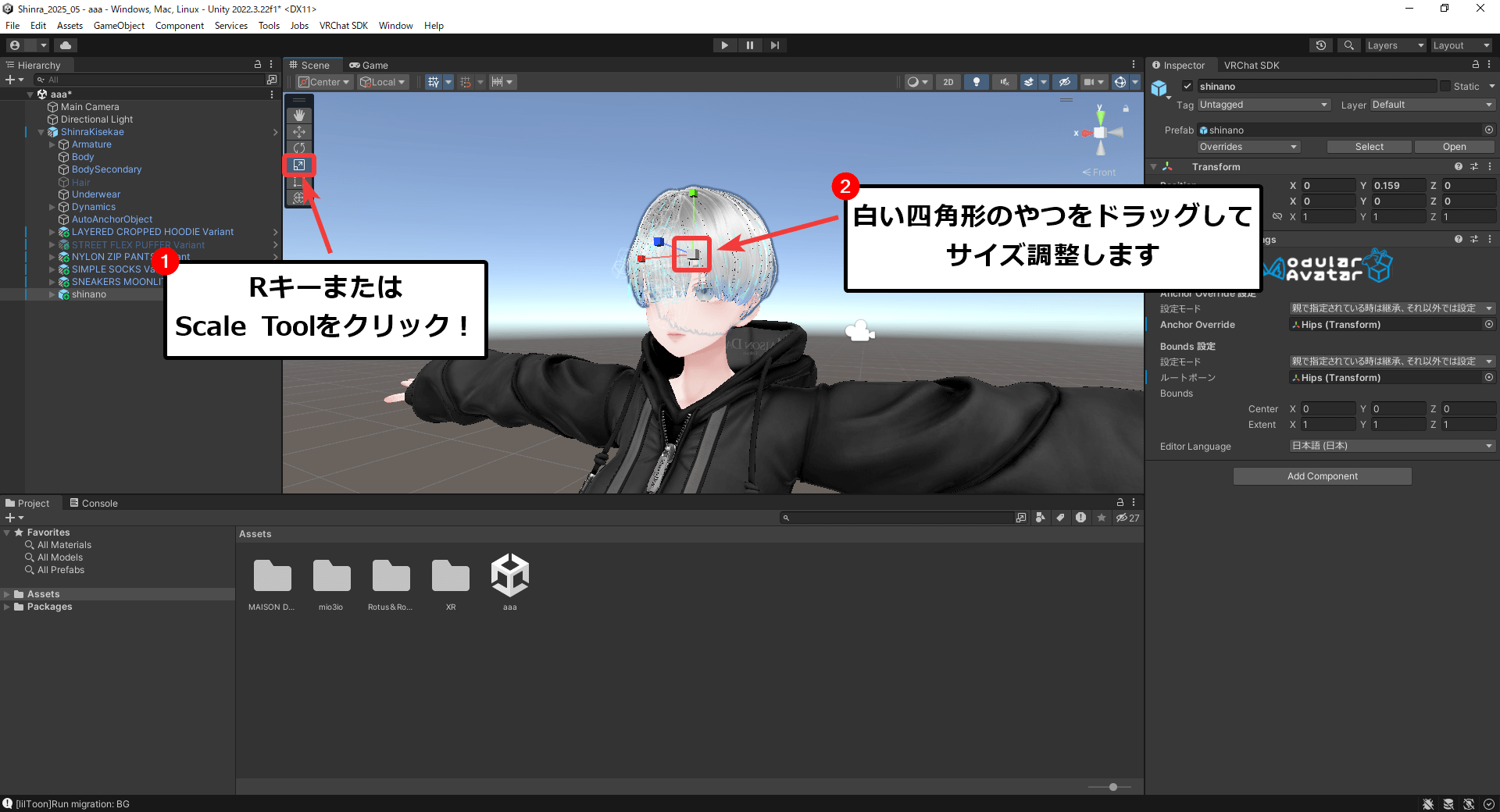The width and height of the screenshot is (1500, 812).
Task: Select the Scale tool
Action: [x=299, y=165]
